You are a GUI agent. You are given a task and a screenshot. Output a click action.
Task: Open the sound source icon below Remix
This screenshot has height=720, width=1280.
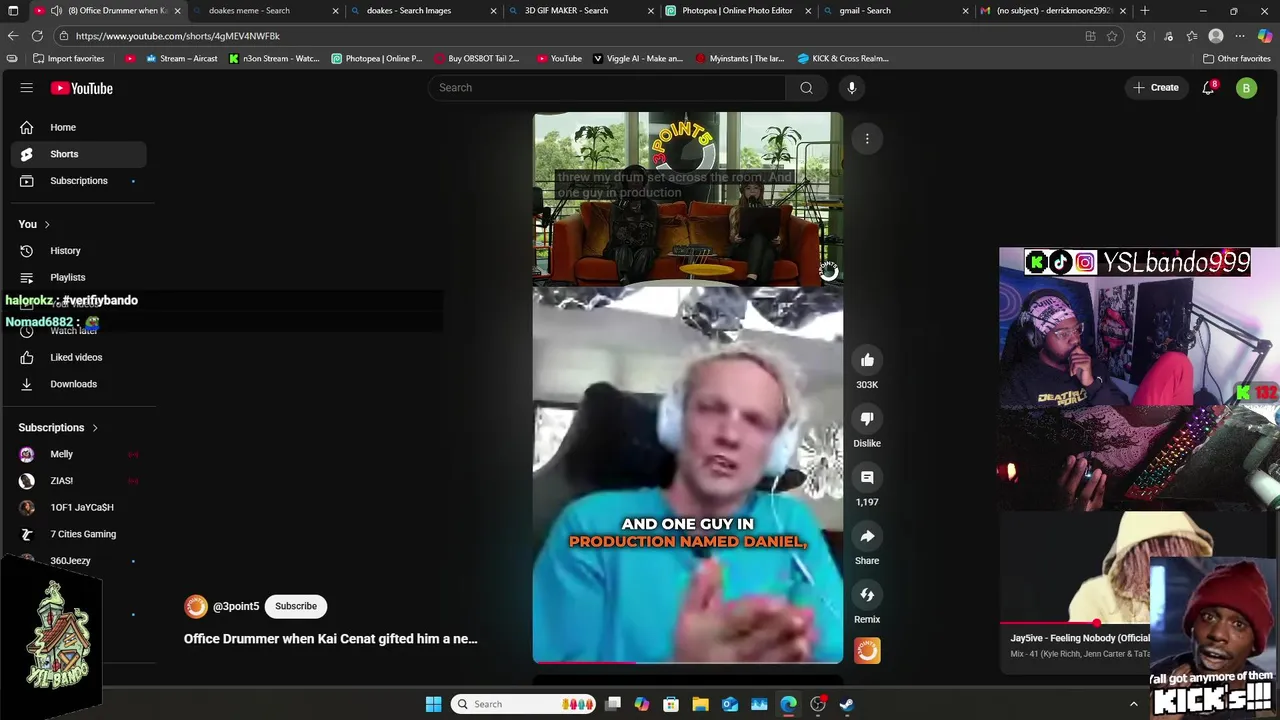click(867, 651)
